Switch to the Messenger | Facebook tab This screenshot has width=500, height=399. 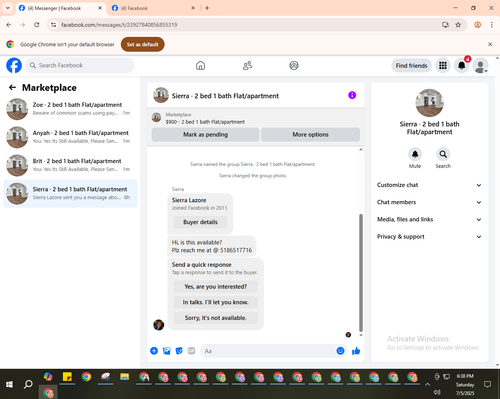point(60,8)
